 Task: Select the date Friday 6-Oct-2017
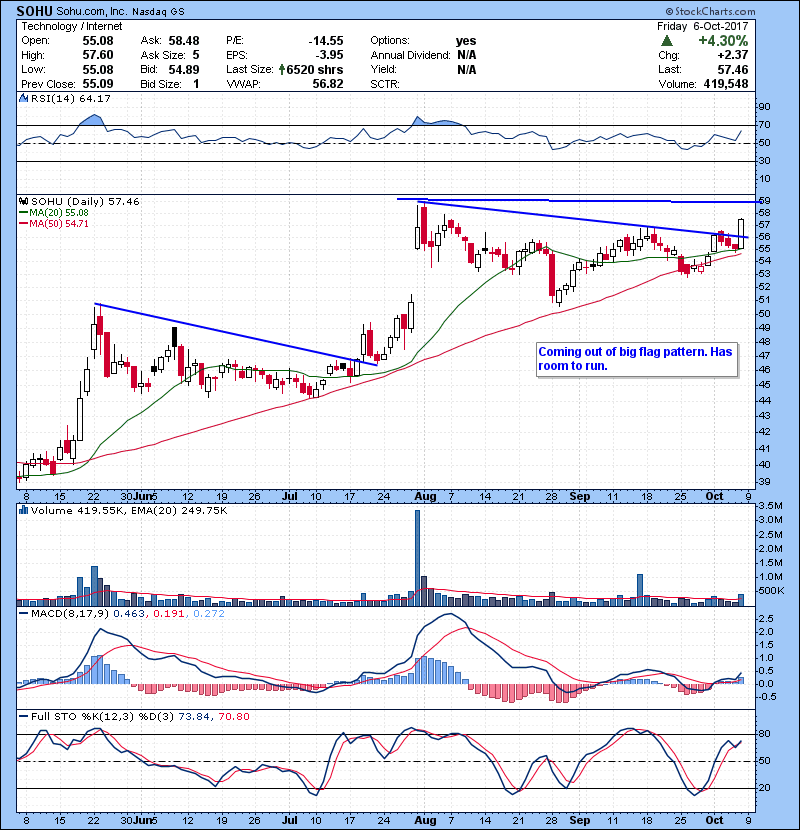pos(703,26)
